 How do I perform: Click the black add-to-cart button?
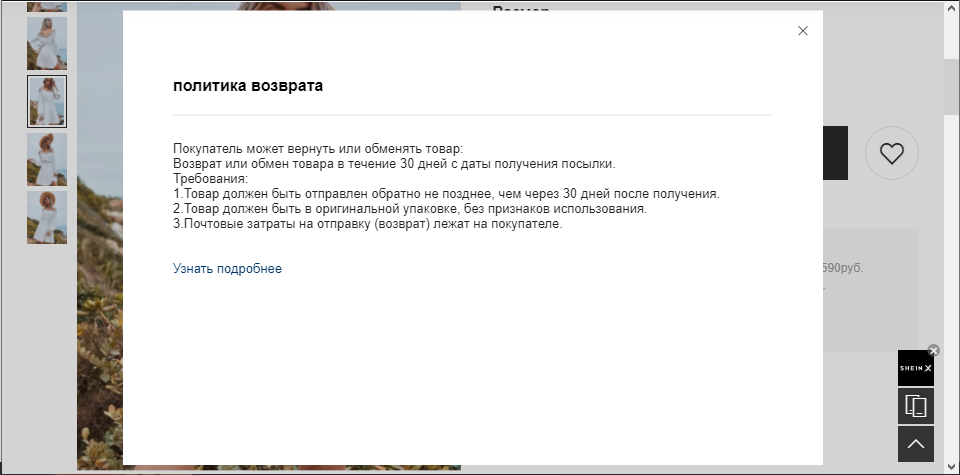click(835, 153)
